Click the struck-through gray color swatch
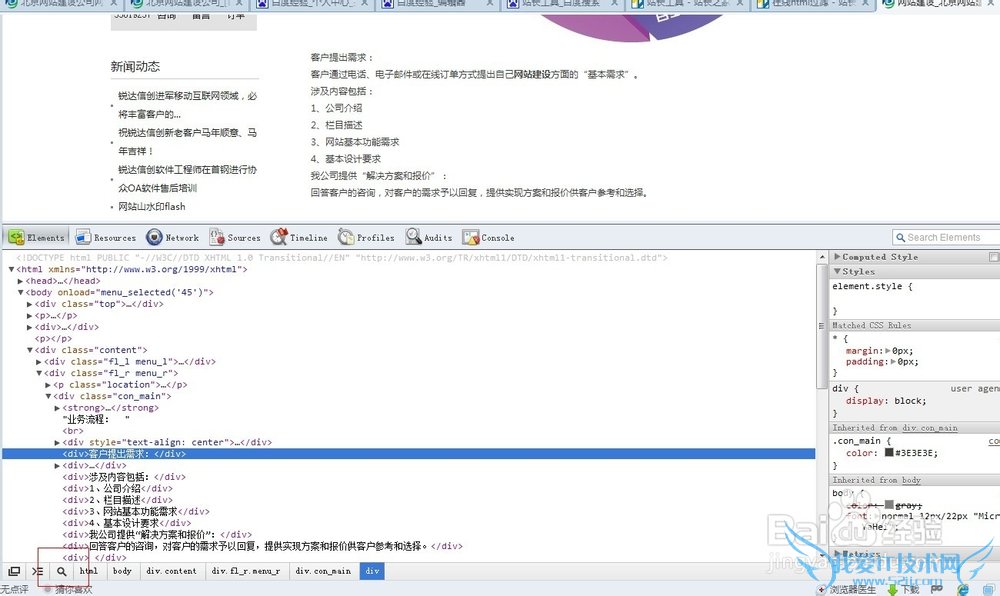This screenshot has width=1000, height=596. [889, 505]
